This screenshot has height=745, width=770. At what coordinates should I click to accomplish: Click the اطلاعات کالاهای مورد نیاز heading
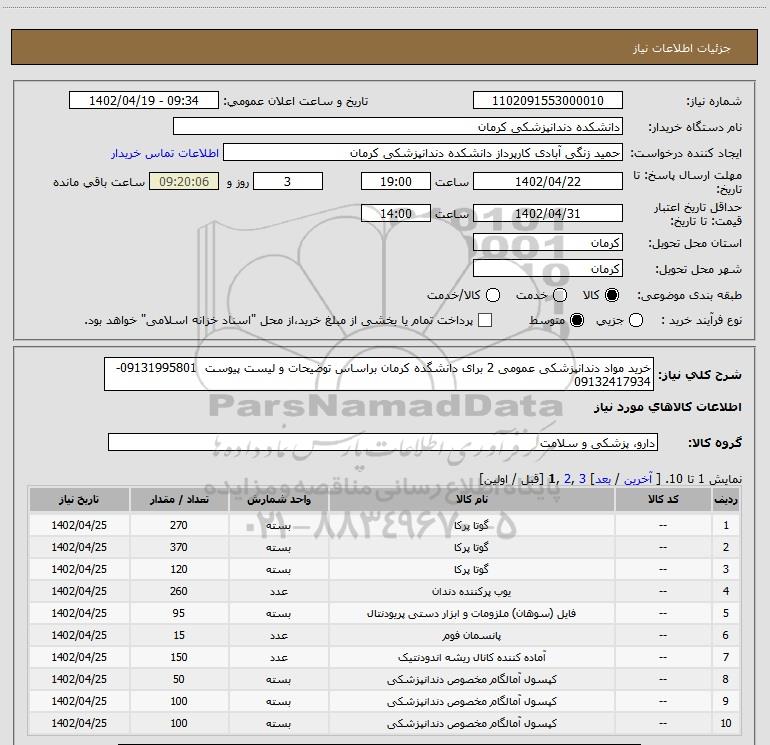pyautogui.click(x=668, y=407)
